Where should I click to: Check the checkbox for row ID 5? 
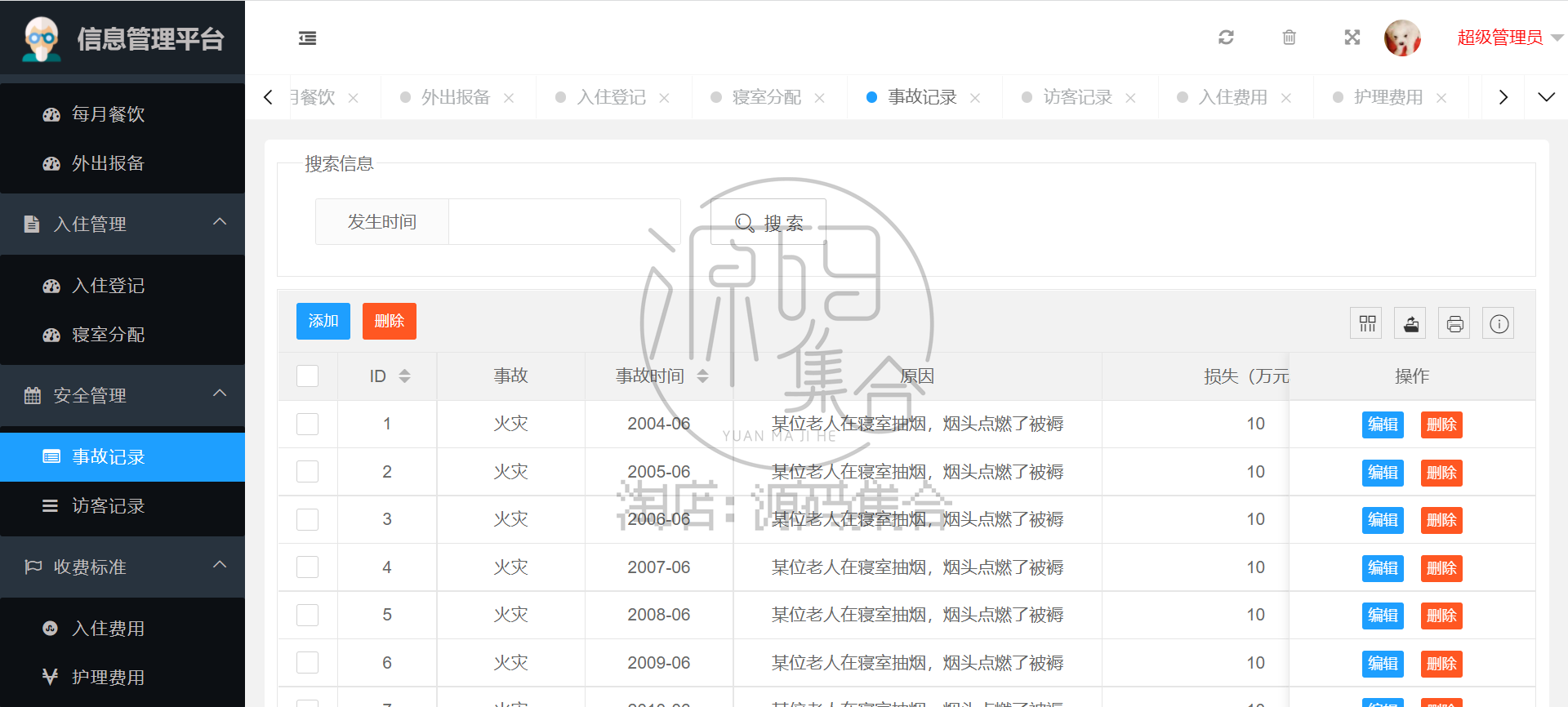(307, 615)
